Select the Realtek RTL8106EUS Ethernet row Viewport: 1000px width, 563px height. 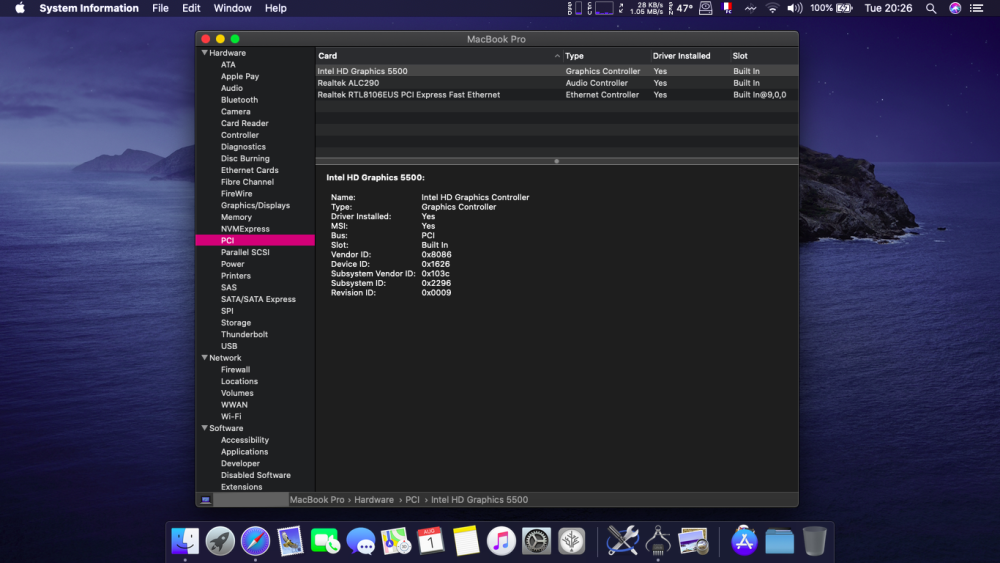[557, 94]
